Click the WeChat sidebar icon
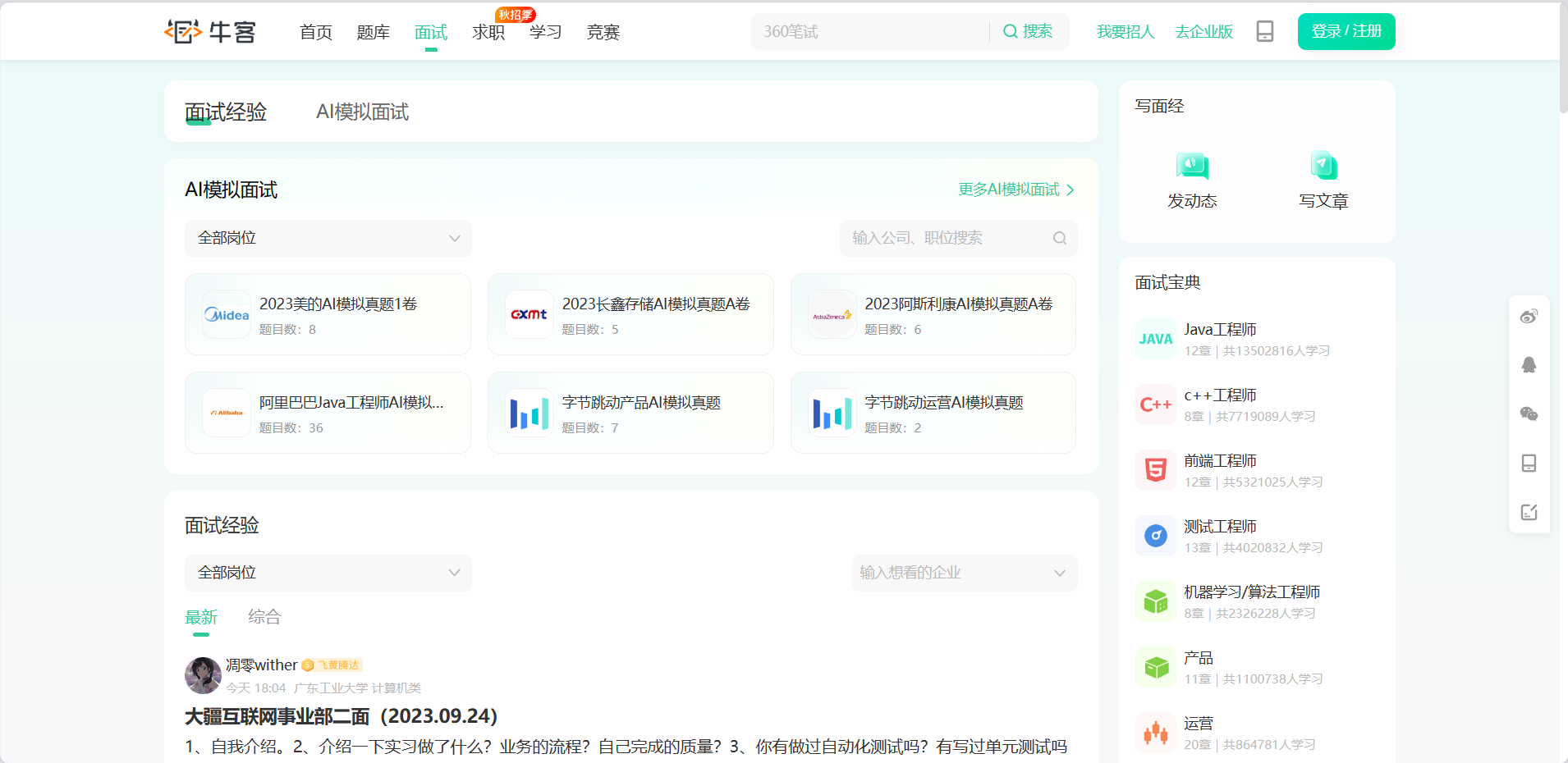Viewport: 1568px width, 763px height. click(1529, 414)
